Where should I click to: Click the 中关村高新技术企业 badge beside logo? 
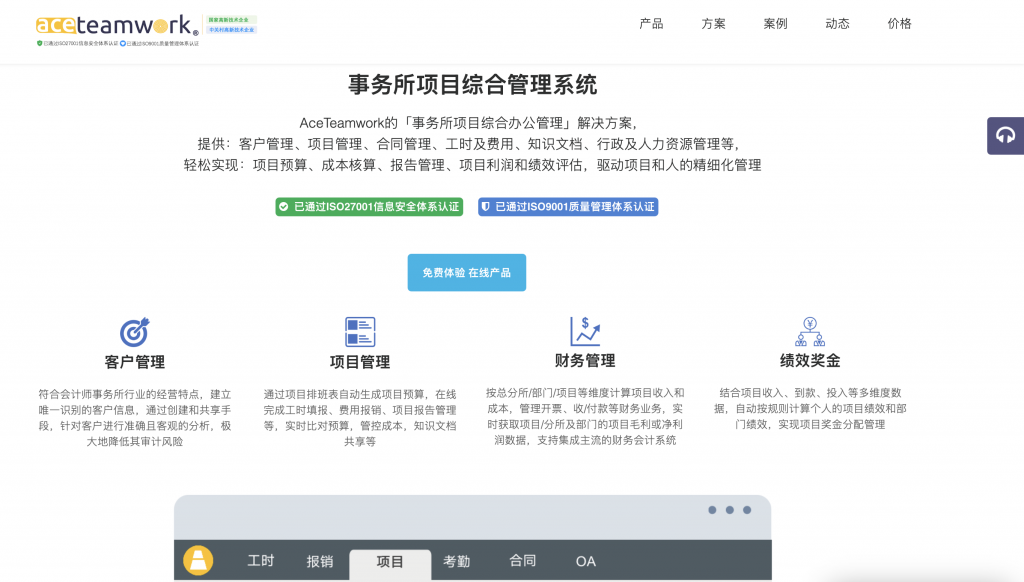(231, 29)
